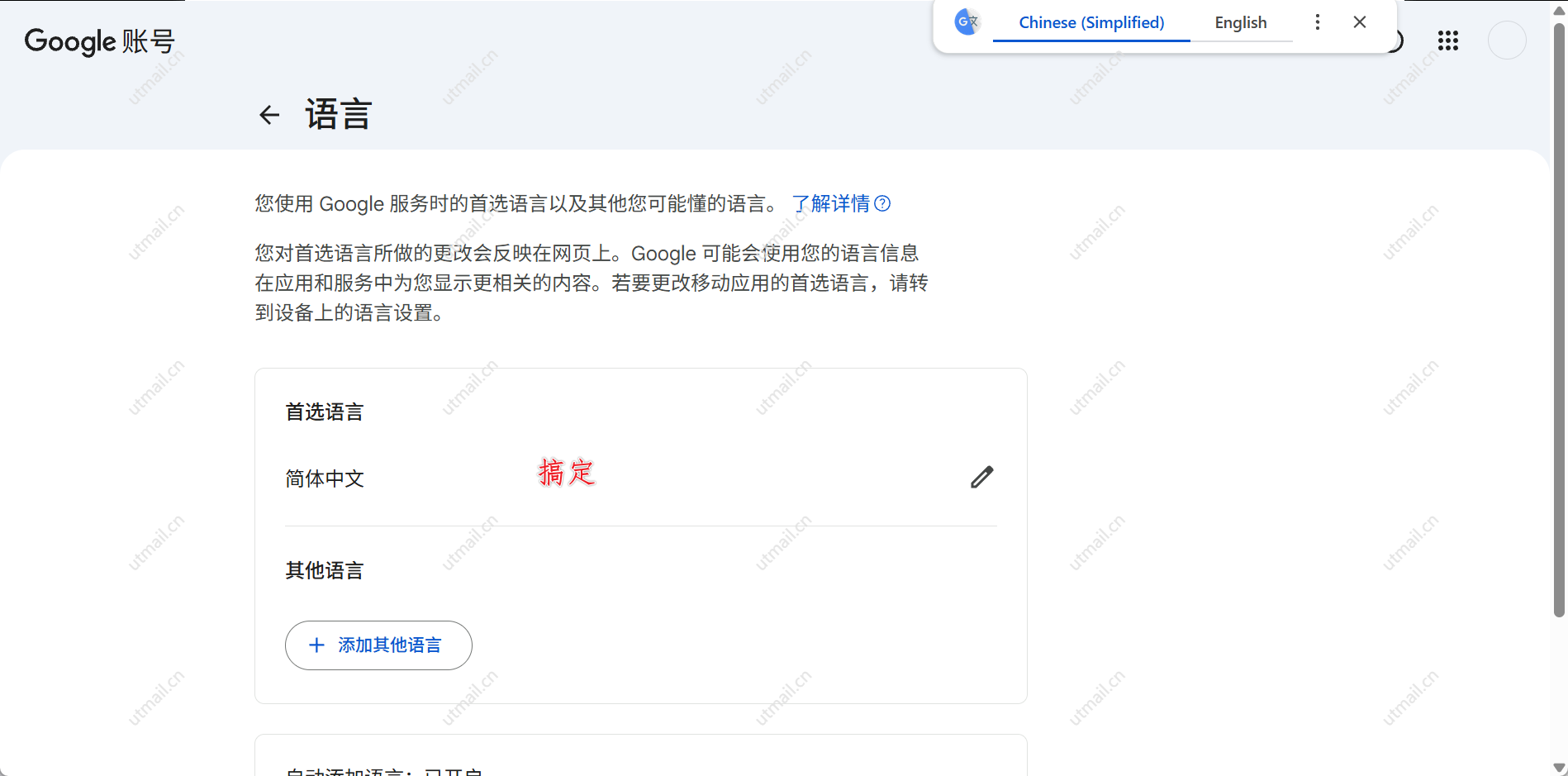Switch to English tab in translate bar
Viewport: 1568px width, 776px height.
tap(1241, 22)
